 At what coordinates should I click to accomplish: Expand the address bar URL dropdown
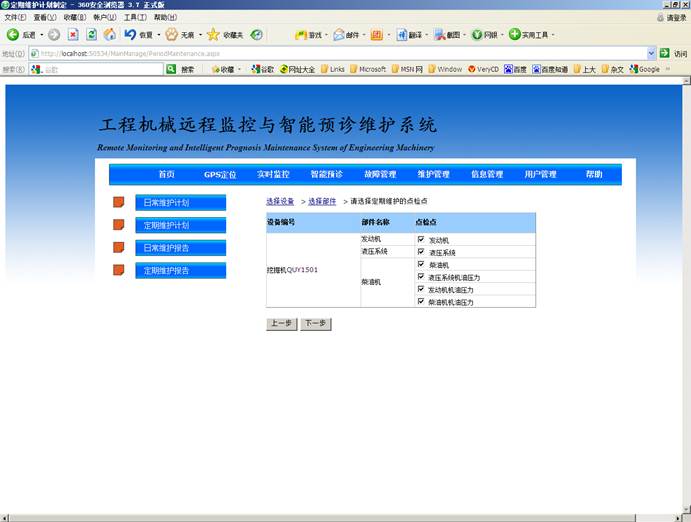(652, 53)
